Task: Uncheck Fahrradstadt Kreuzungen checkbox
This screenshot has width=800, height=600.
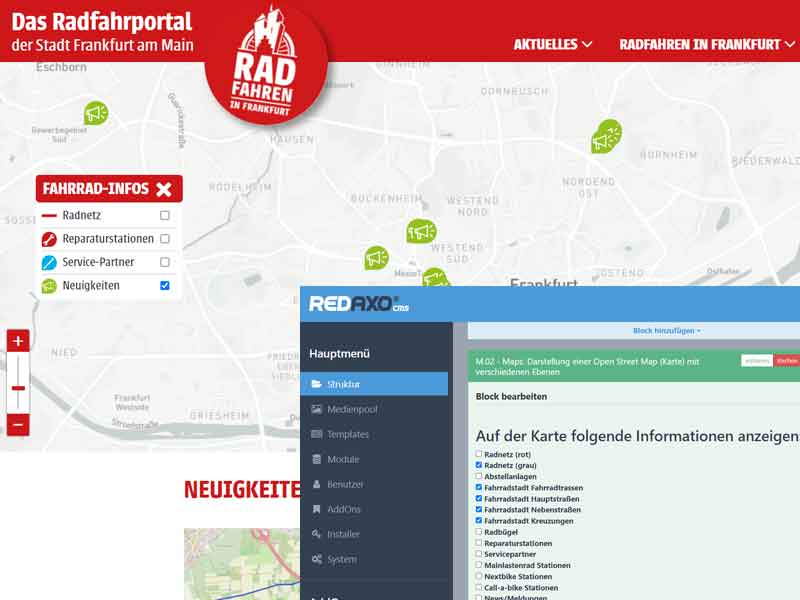Action: 479,520
